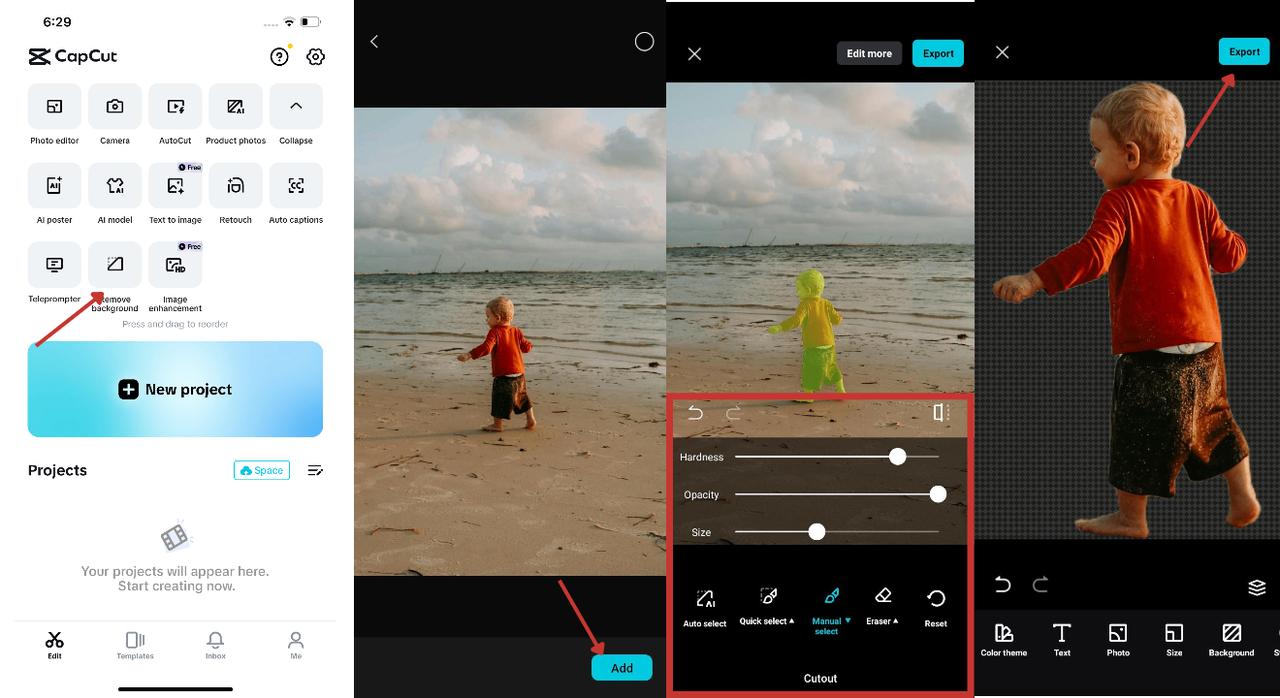Export from the cutout screen

coord(938,54)
